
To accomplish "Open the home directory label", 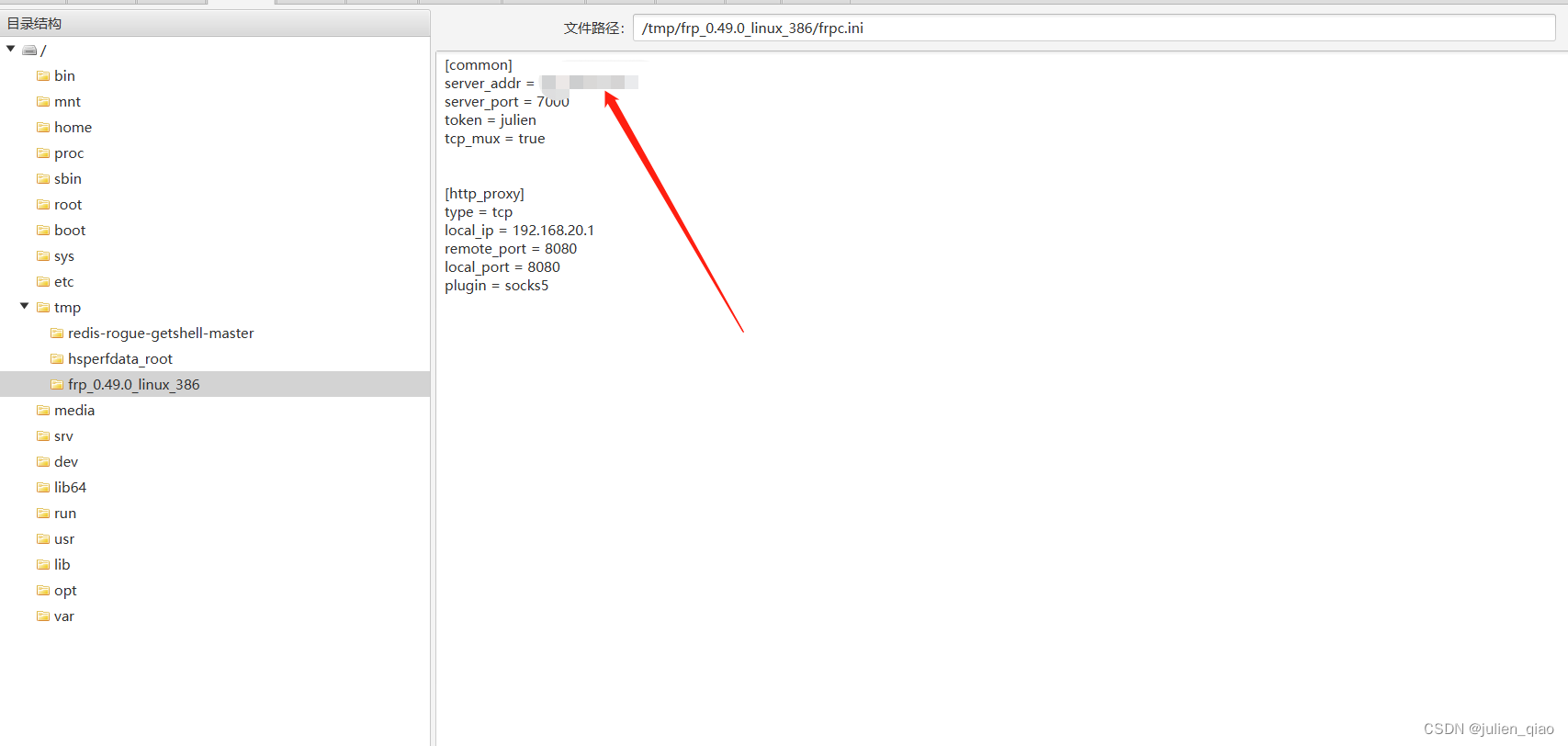I will pyautogui.click(x=73, y=128).
